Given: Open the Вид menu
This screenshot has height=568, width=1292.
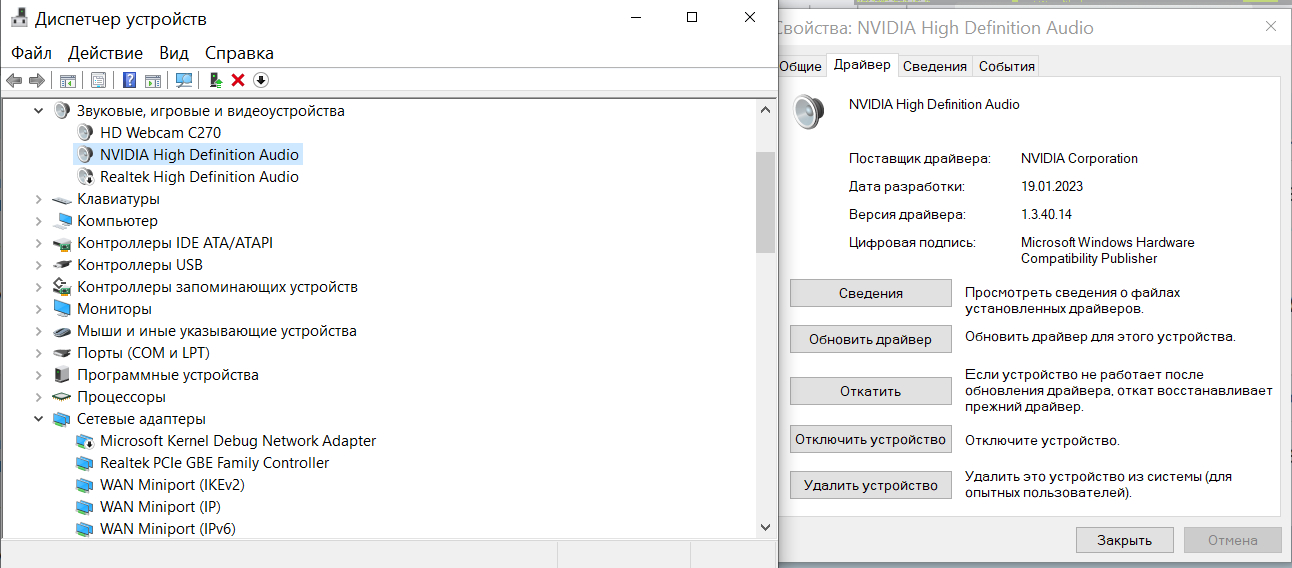Looking at the screenshot, I should point(174,53).
